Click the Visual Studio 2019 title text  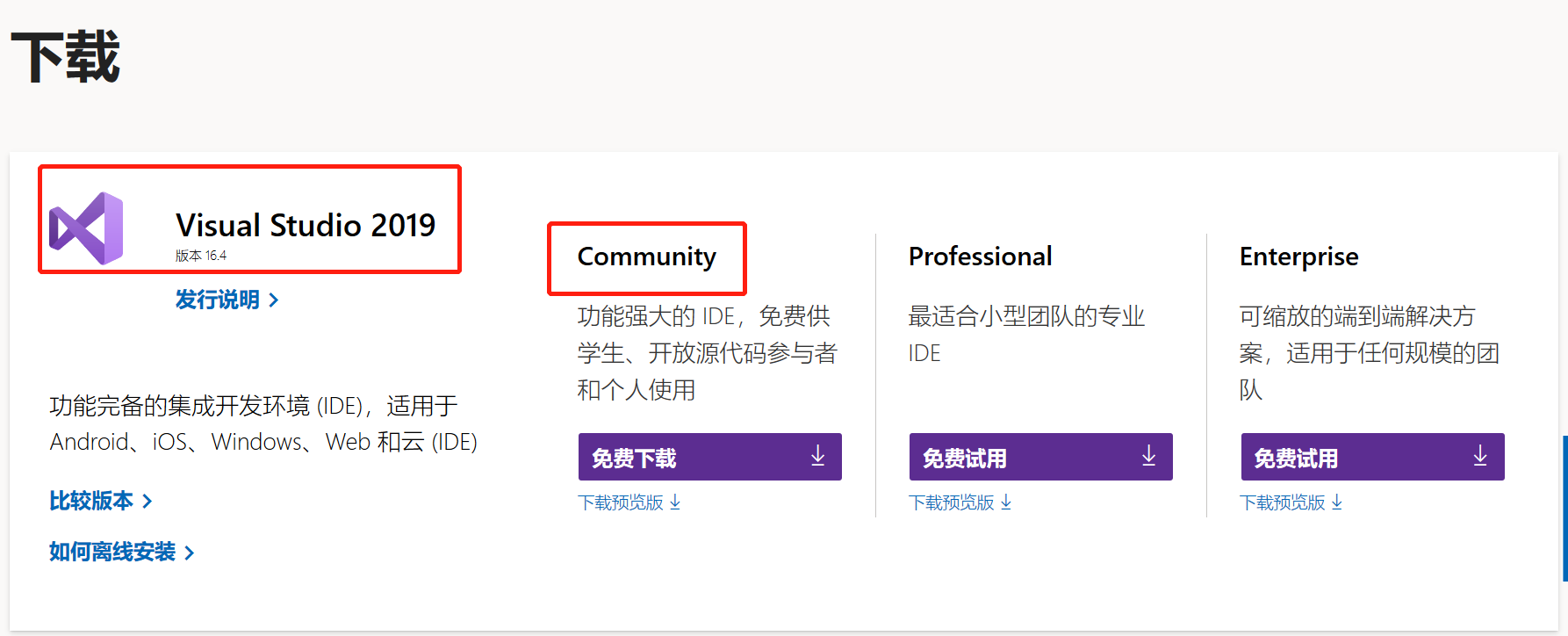[306, 226]
